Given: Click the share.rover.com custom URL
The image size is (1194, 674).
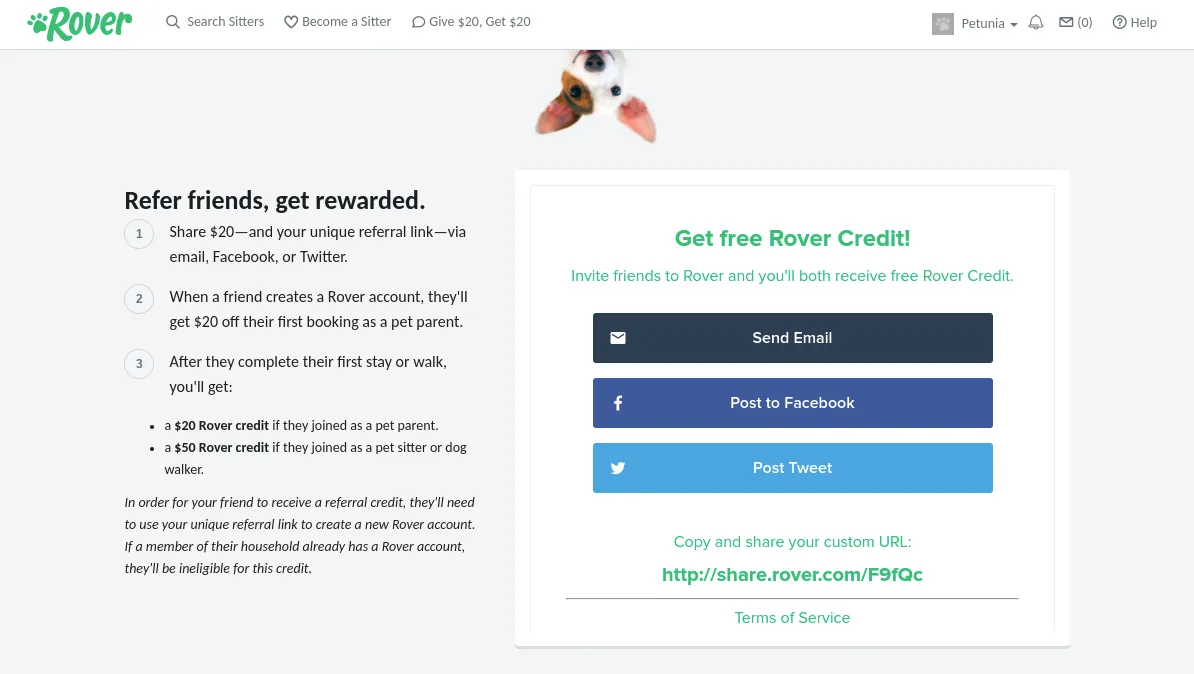Looking at the screenshot, I should pos(792,575).
